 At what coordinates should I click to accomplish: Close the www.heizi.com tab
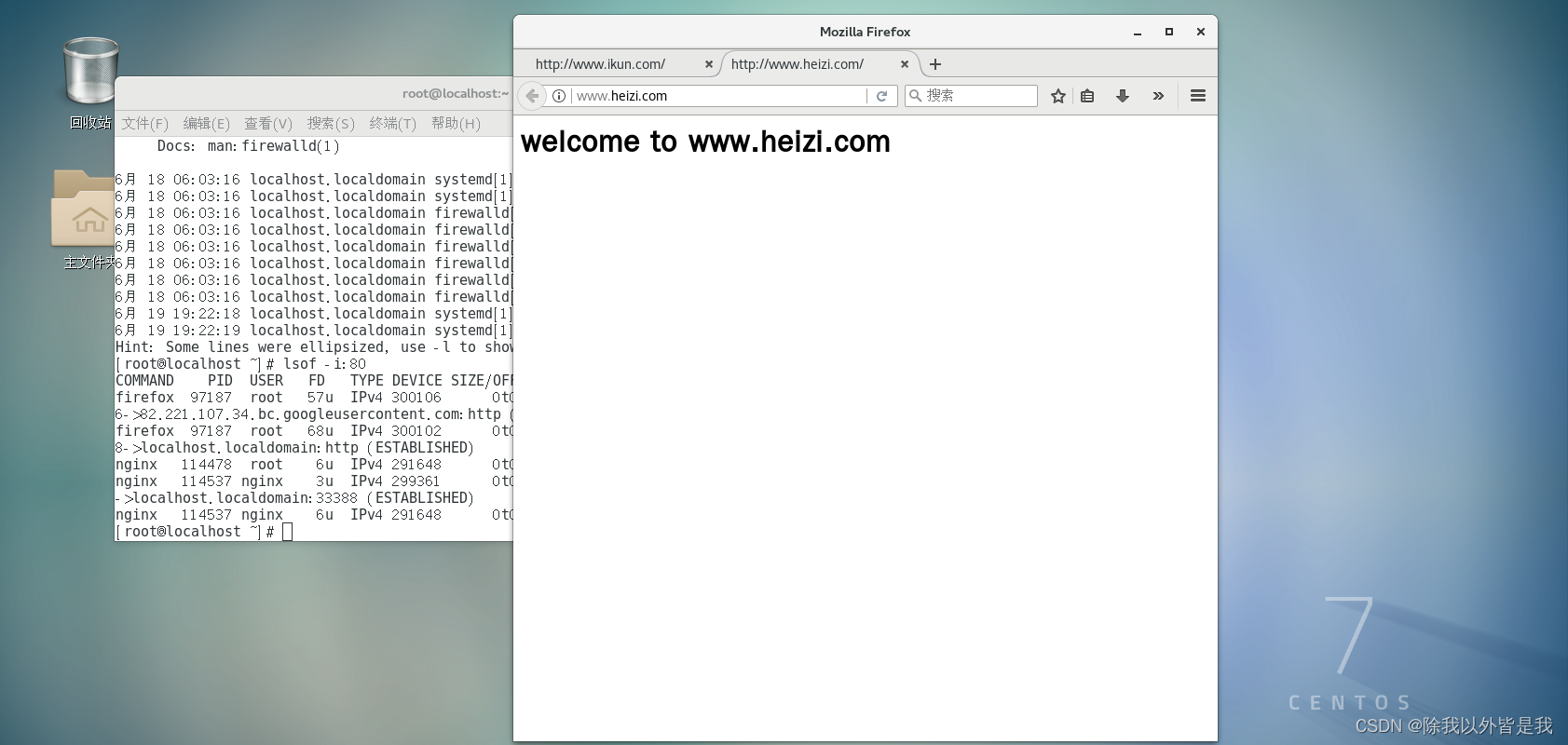point(905,64)
